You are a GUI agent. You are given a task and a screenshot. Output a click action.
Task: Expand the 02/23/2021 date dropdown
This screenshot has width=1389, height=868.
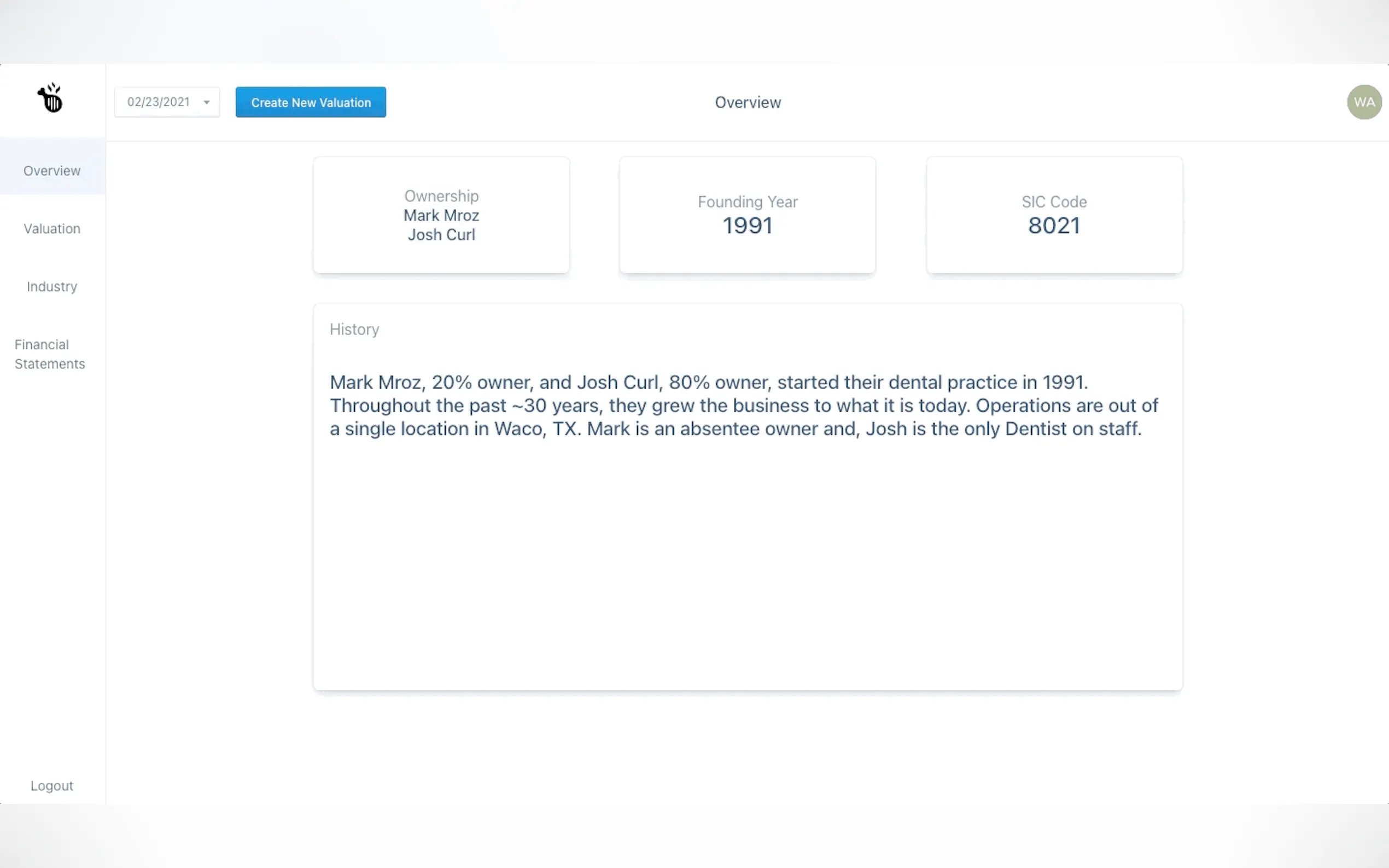pos(166,102)
